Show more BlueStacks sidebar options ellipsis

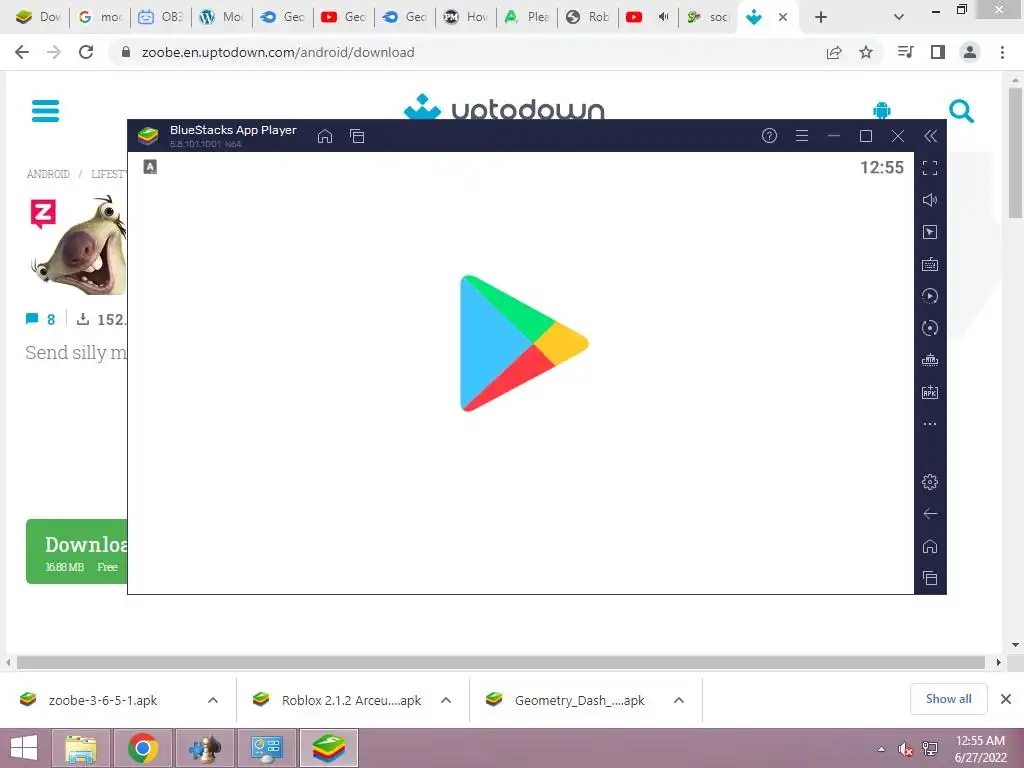point(930,424)
